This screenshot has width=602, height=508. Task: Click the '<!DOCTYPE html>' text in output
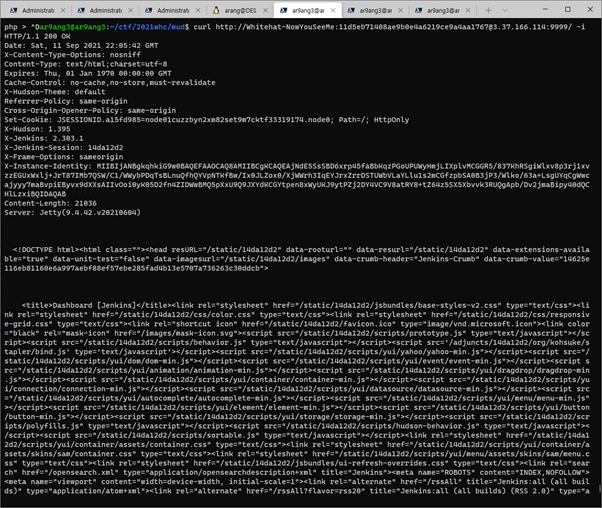[46, 250]
